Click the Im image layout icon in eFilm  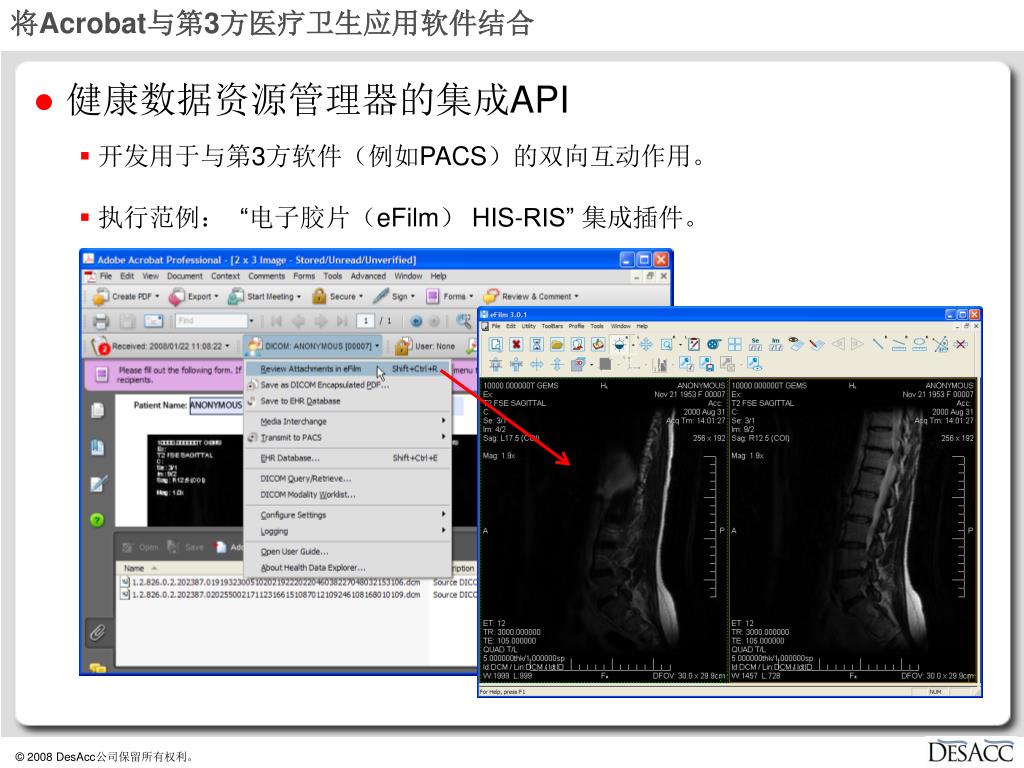pyautogui.click(x=776, y=344)
